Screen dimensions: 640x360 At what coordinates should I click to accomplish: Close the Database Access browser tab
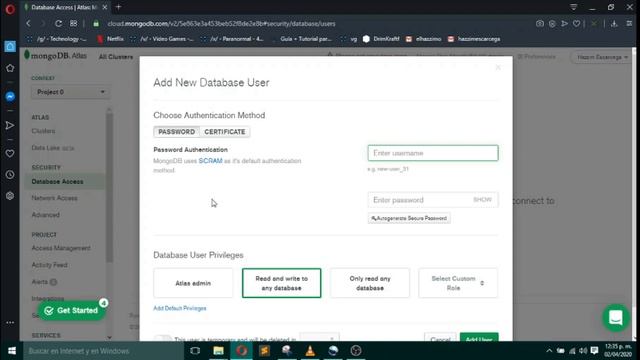(x=104, y=7)
